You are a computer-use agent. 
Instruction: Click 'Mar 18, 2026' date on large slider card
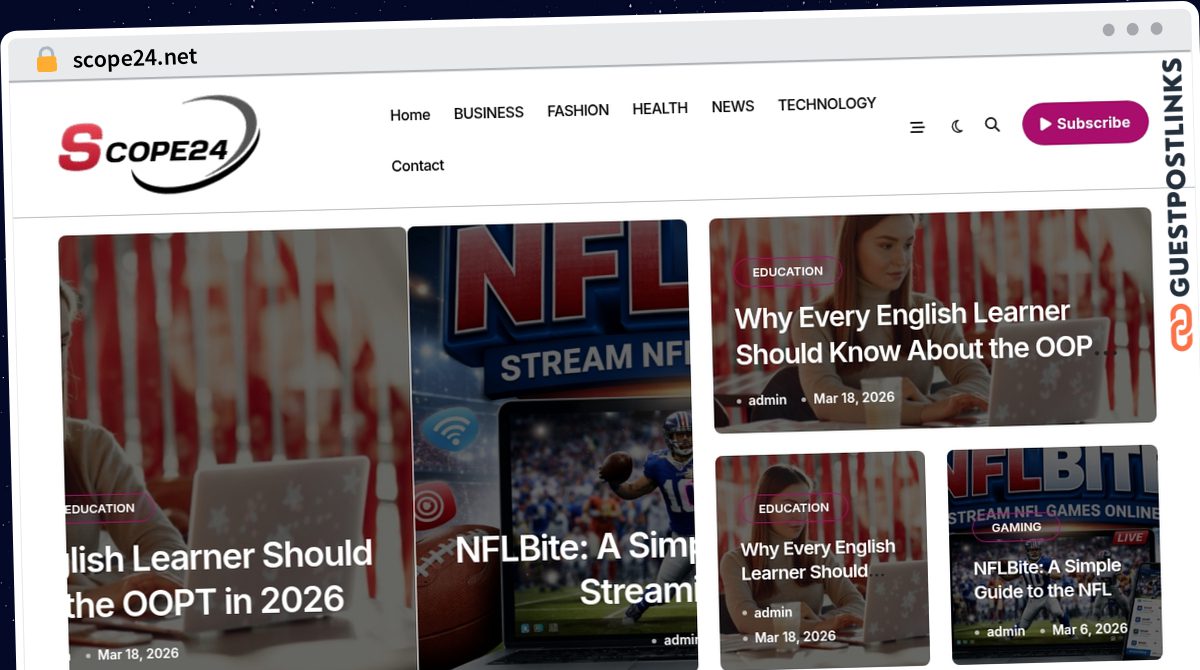point(138,654)
